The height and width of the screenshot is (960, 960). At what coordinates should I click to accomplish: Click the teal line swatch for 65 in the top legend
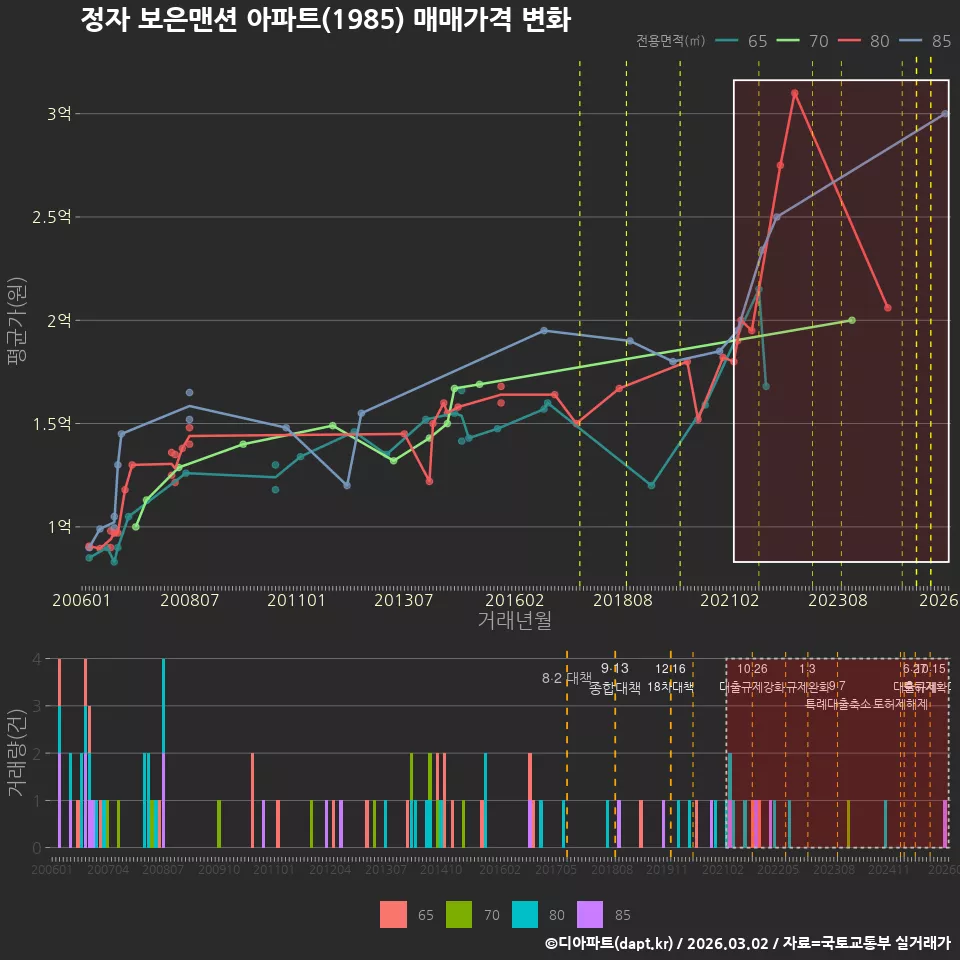coord(727,41)
